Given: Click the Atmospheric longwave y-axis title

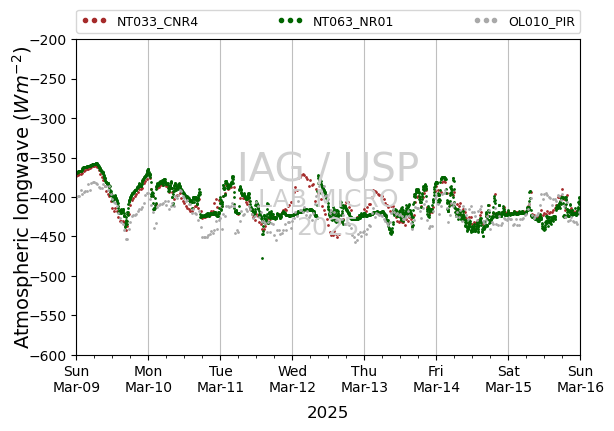Looking at the screenshot, I should (x=22, y=198).
